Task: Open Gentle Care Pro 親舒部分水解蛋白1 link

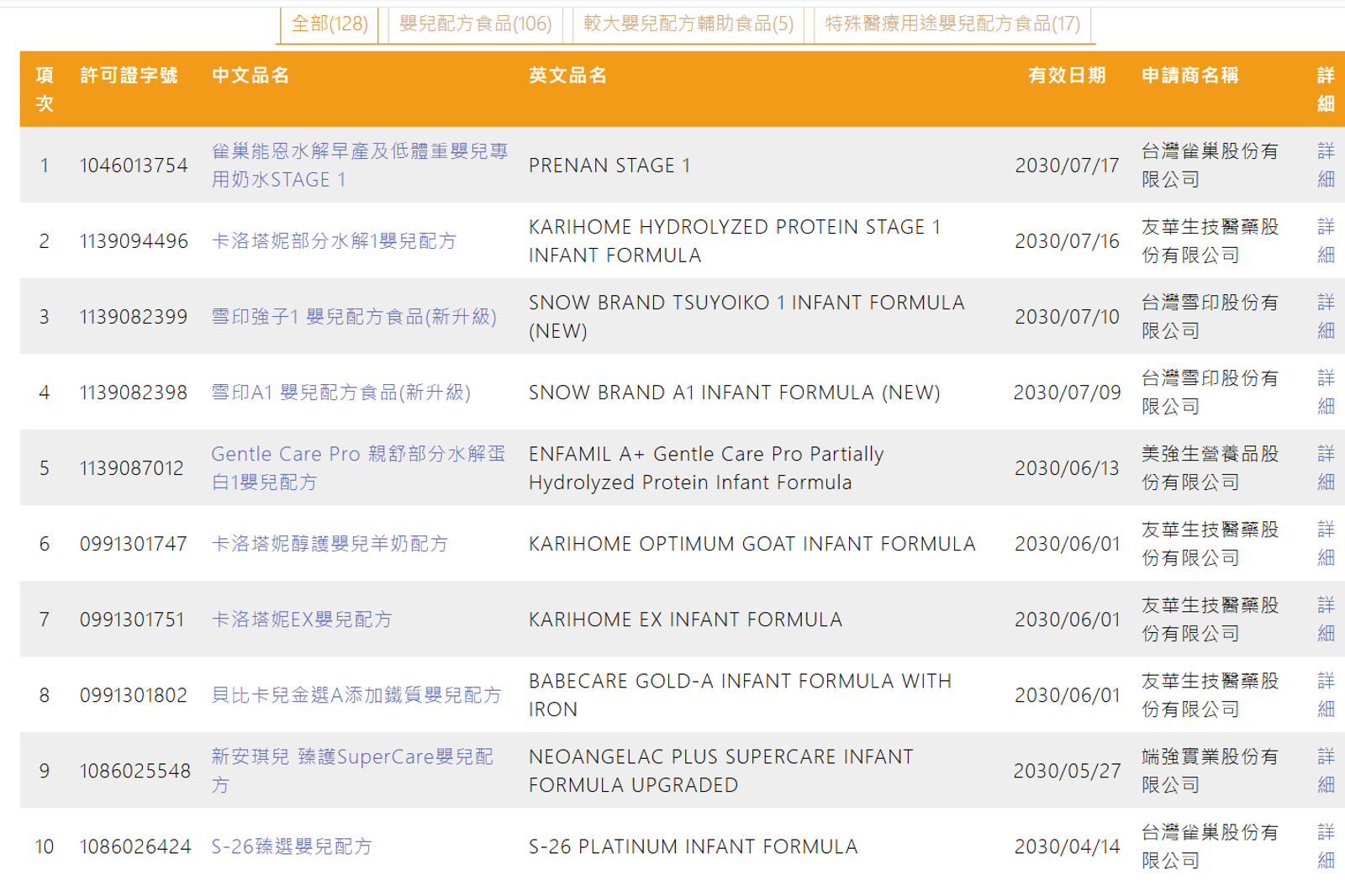Action: pyautogui.click(x=358, y=467)
